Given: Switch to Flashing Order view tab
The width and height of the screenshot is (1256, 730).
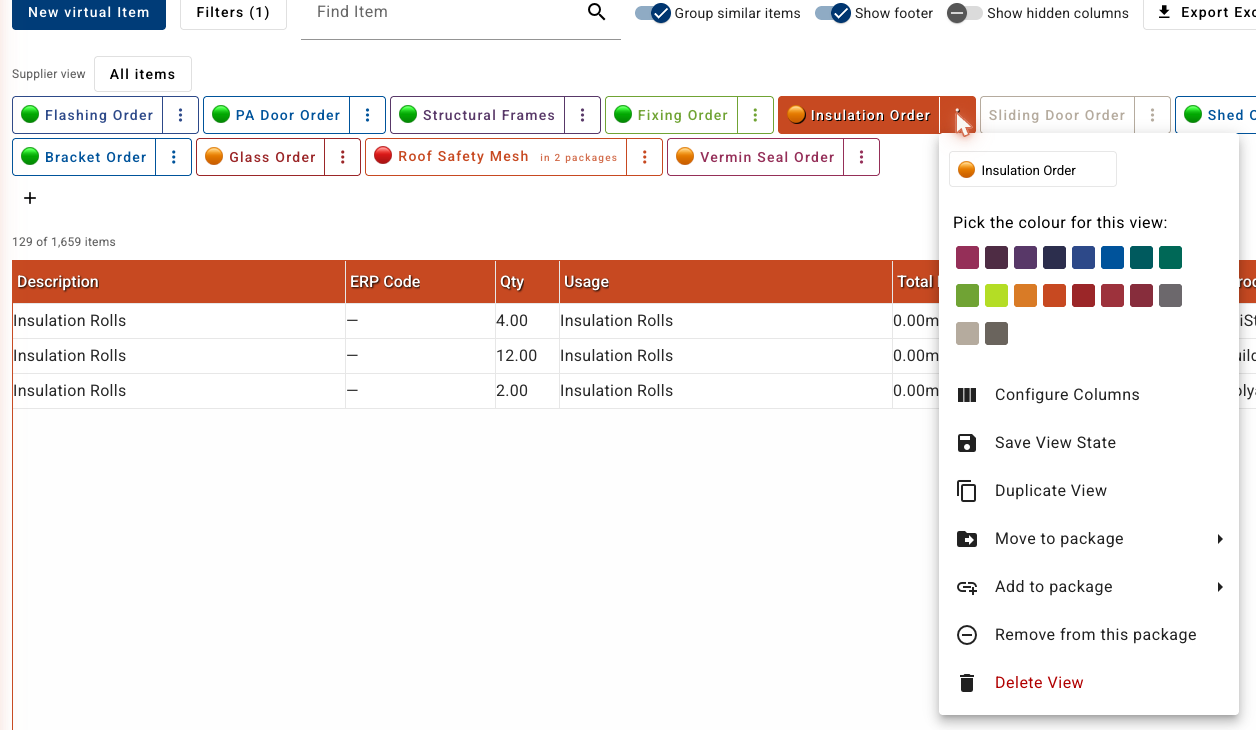Looking at the screenshot, I should click(x=88, y=115).
